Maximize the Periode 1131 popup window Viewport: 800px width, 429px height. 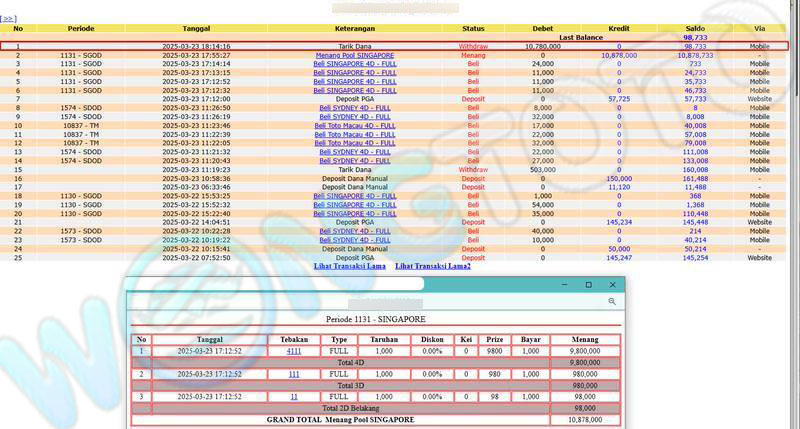588,285
